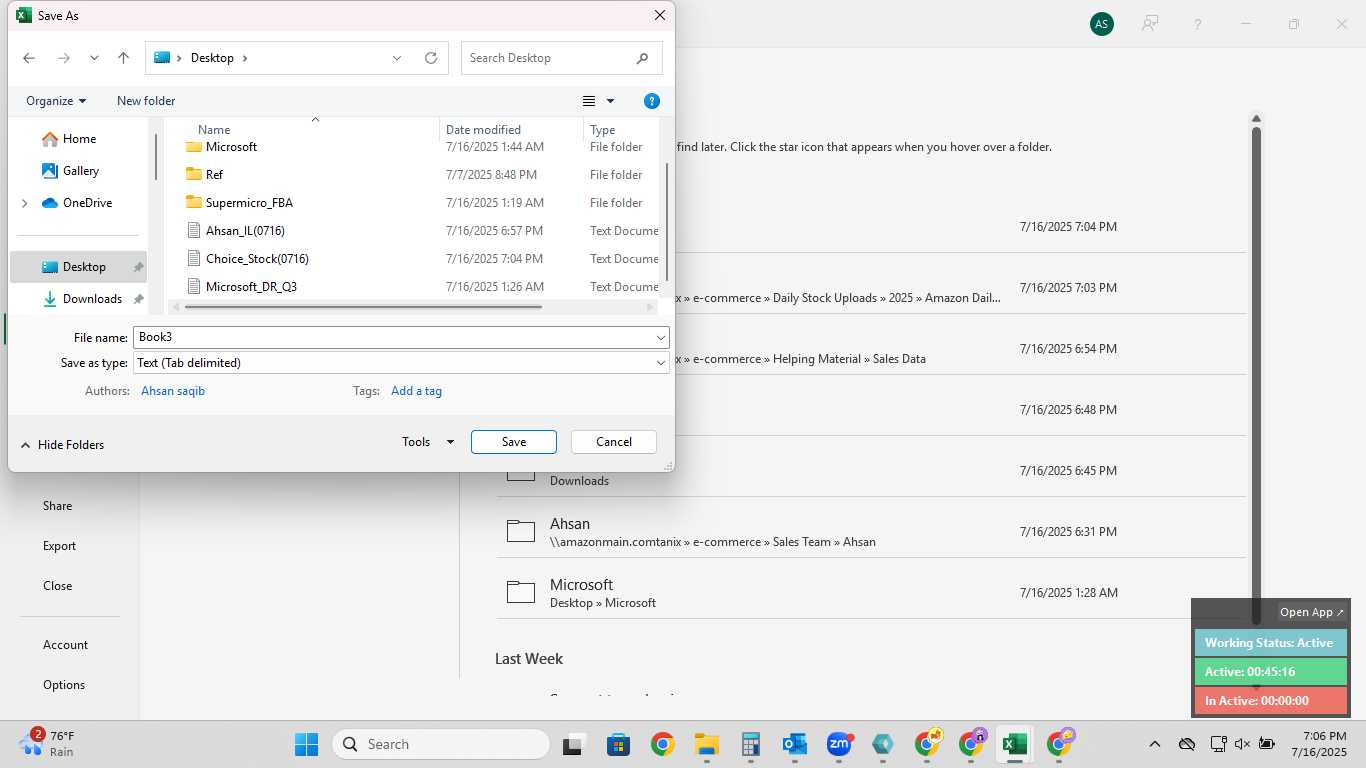Select the Ahsan_IL(0716) text file

[245, 231]
